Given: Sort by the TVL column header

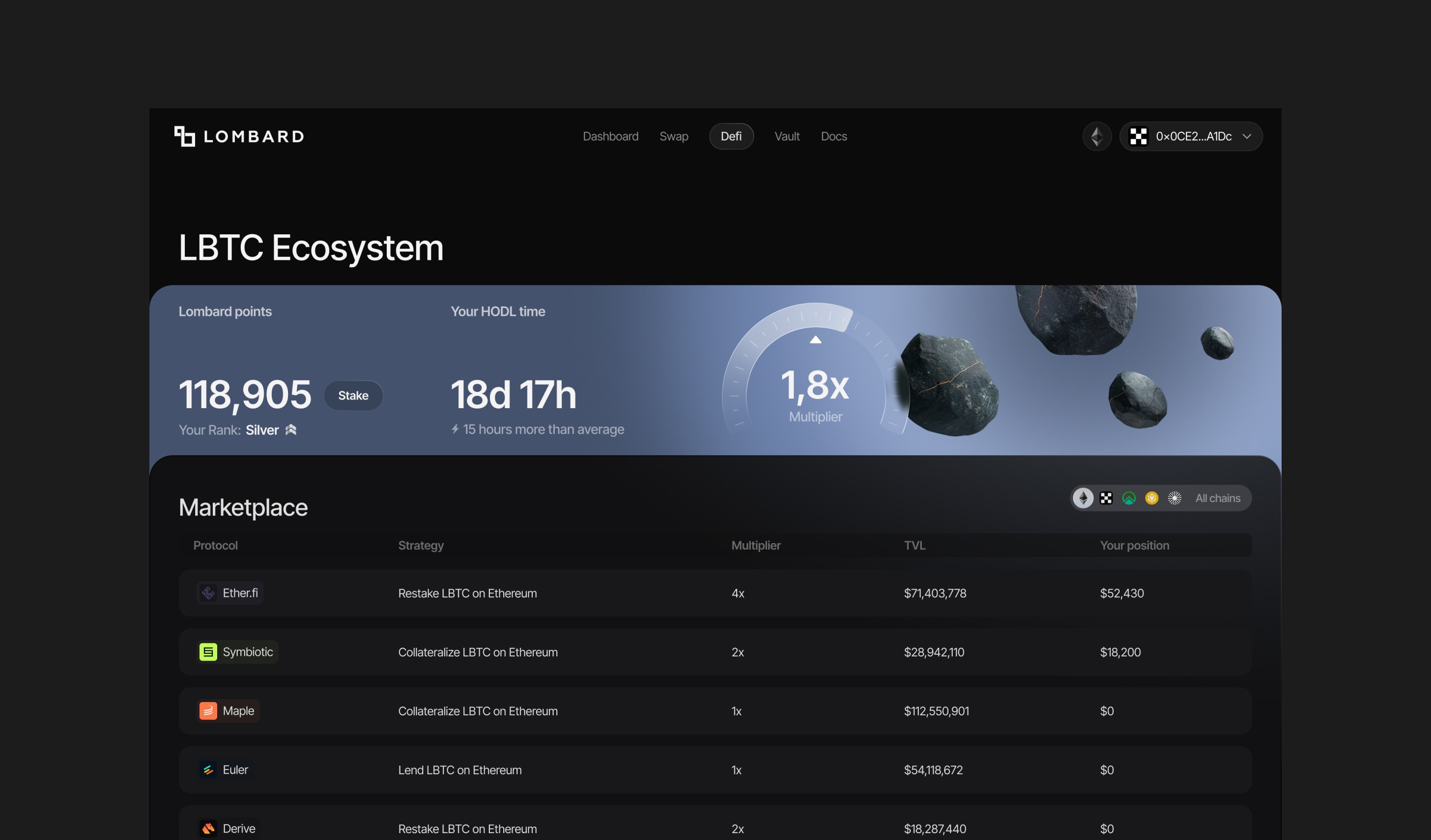Looking at the screenshot, I should (914, 545).
